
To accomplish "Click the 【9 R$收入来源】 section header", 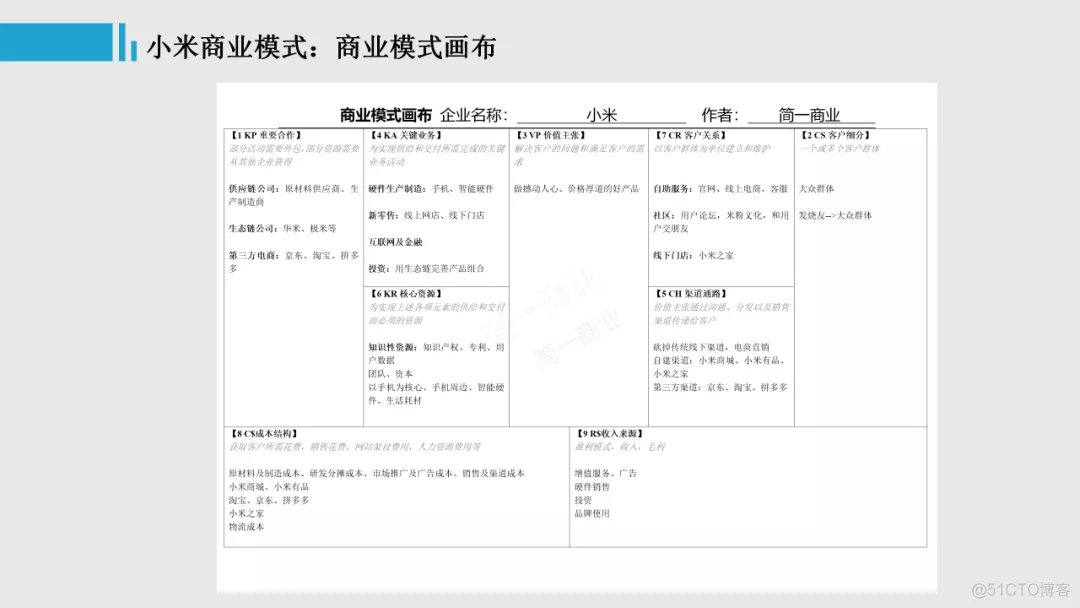I will tap(610, 433).
